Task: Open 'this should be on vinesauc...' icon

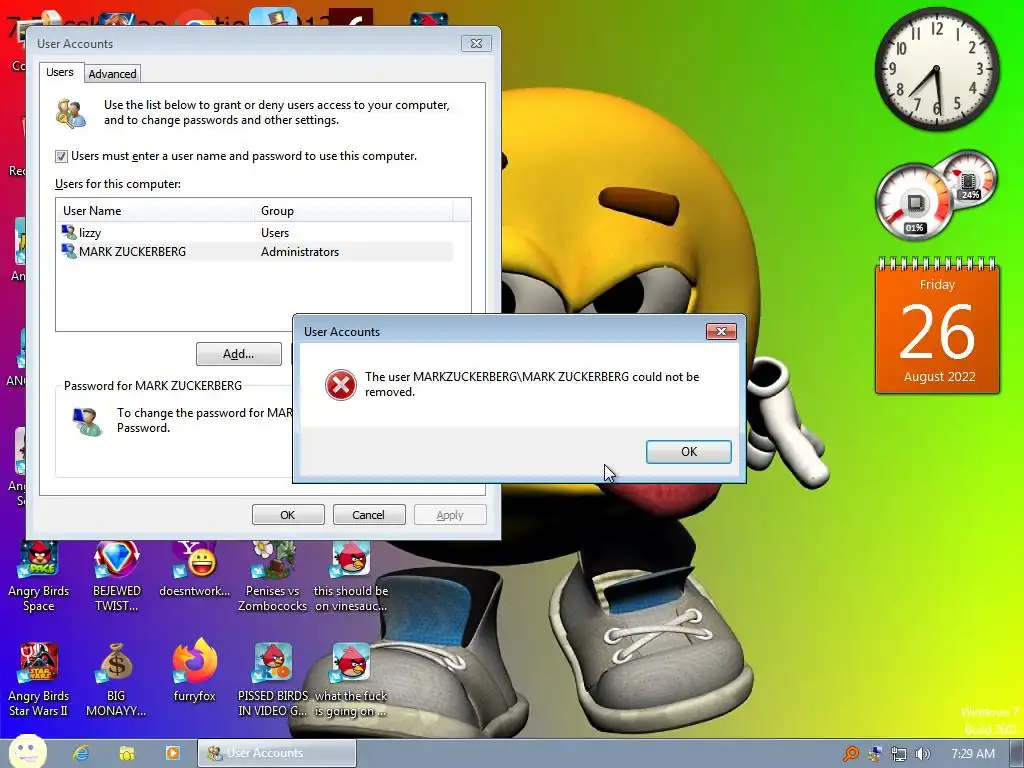Action: point(351,577)
